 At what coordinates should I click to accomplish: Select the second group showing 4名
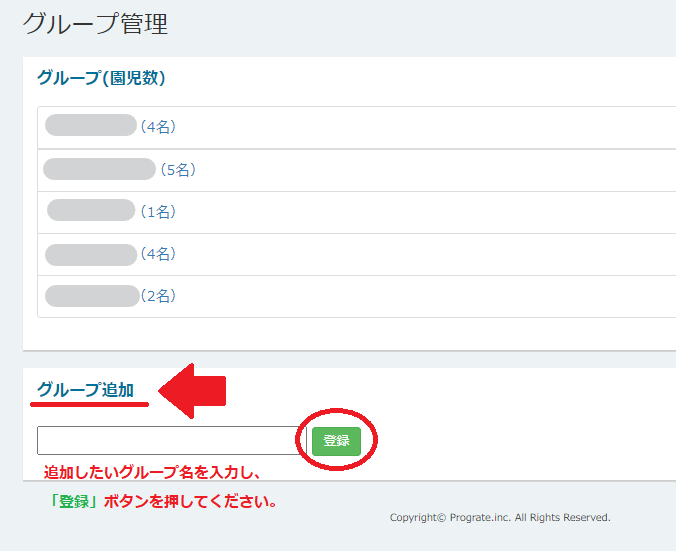158,254
